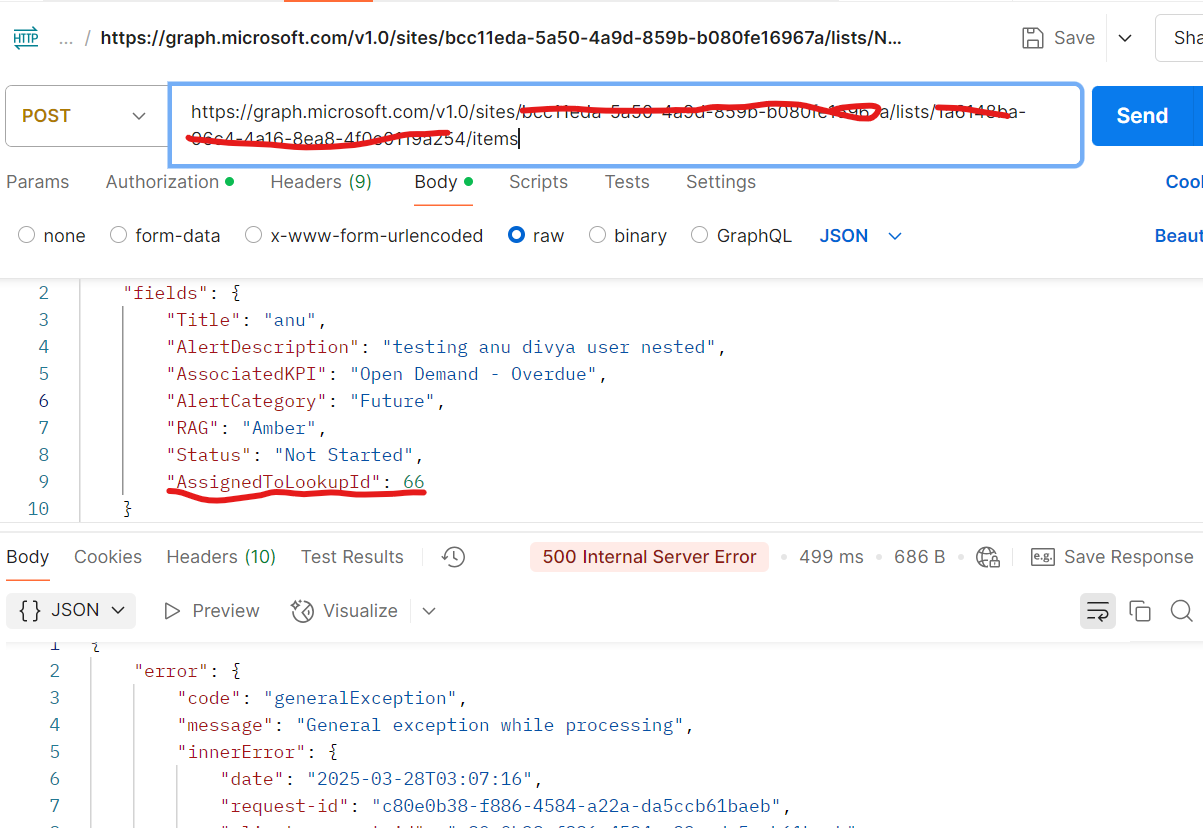
Task: Open the response history clock icon
Action: point(454,557)
